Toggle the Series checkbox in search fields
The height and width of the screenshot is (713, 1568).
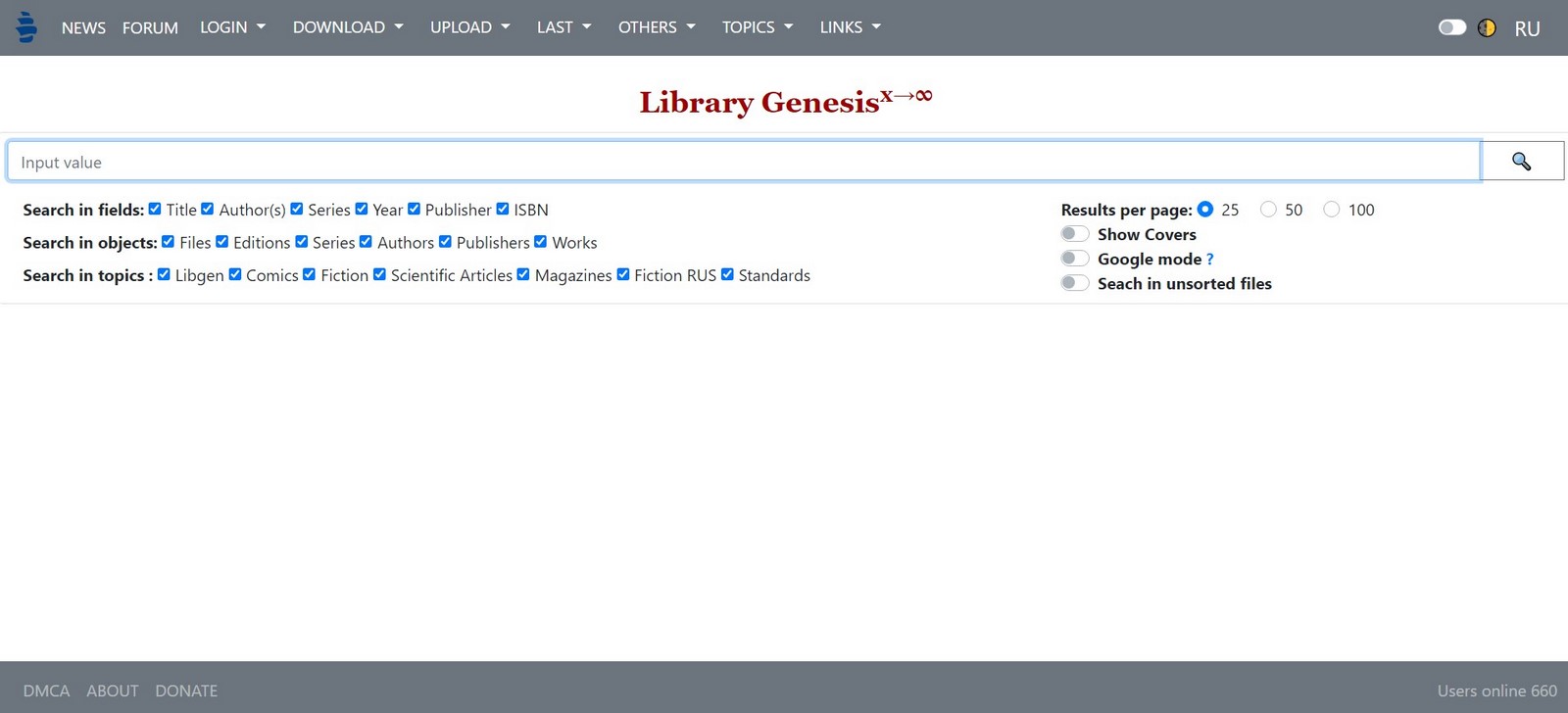pos(297,209)
